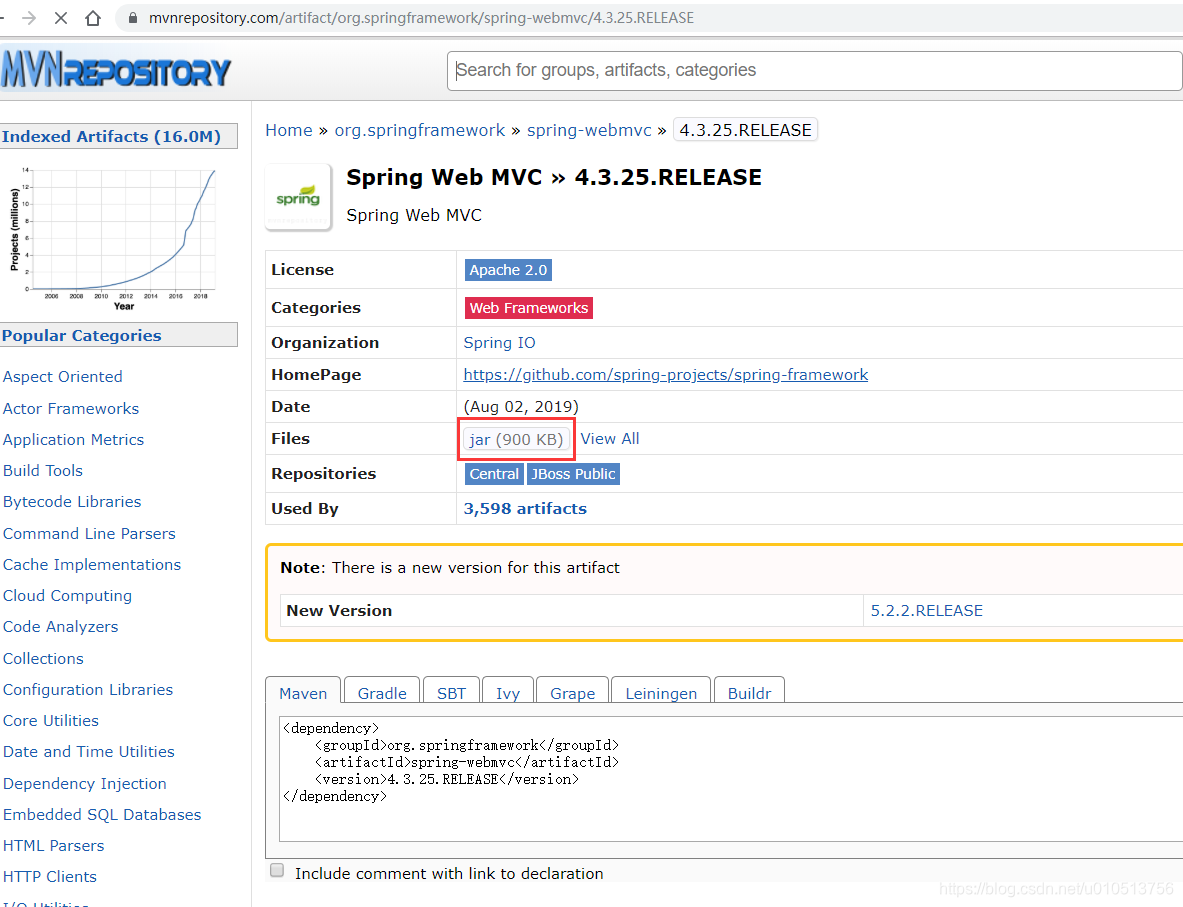Switch to the Maven tab
The width and height of the screenshot is (1183, 907).
303,693
